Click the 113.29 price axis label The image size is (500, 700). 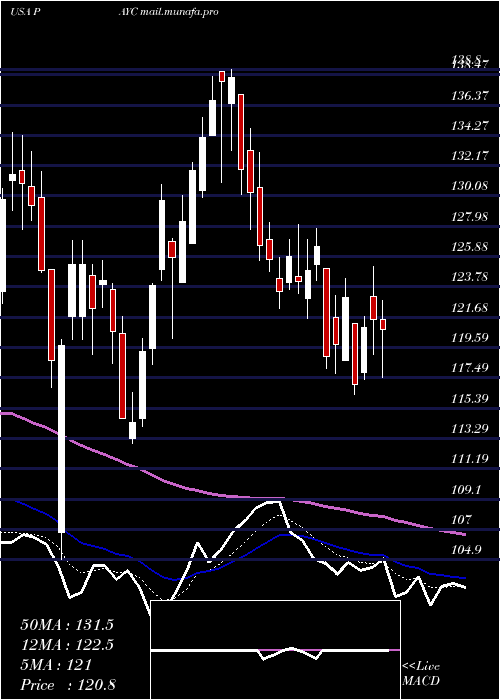click(x=470, y=429)
